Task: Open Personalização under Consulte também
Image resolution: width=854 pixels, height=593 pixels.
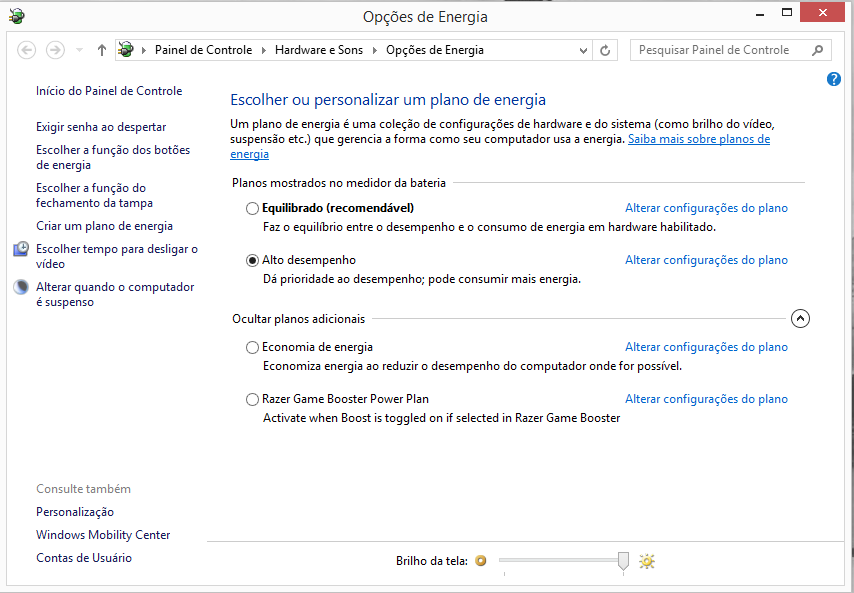Action: (x=75, y=512)
